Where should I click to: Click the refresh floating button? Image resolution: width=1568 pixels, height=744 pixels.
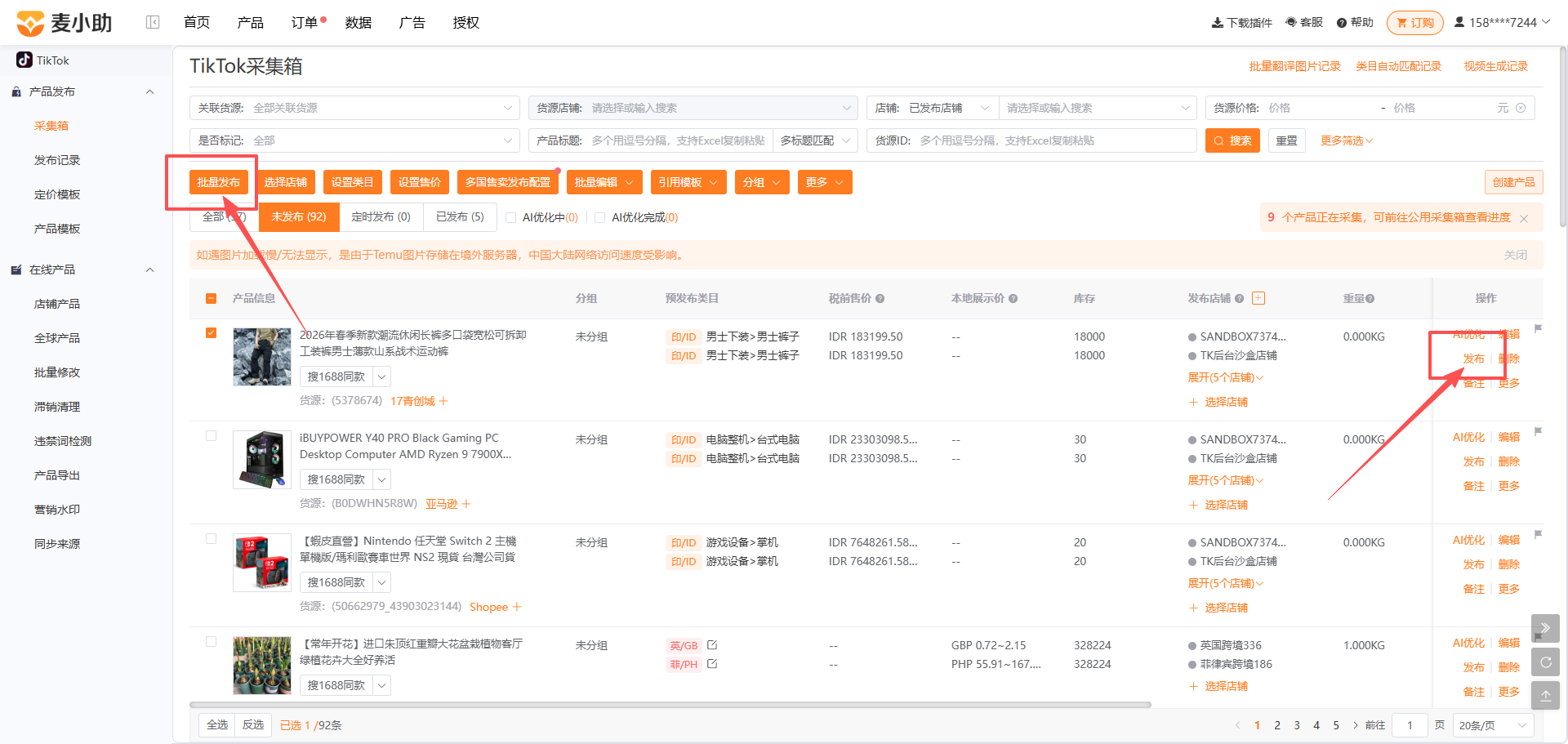point(1545,662)
